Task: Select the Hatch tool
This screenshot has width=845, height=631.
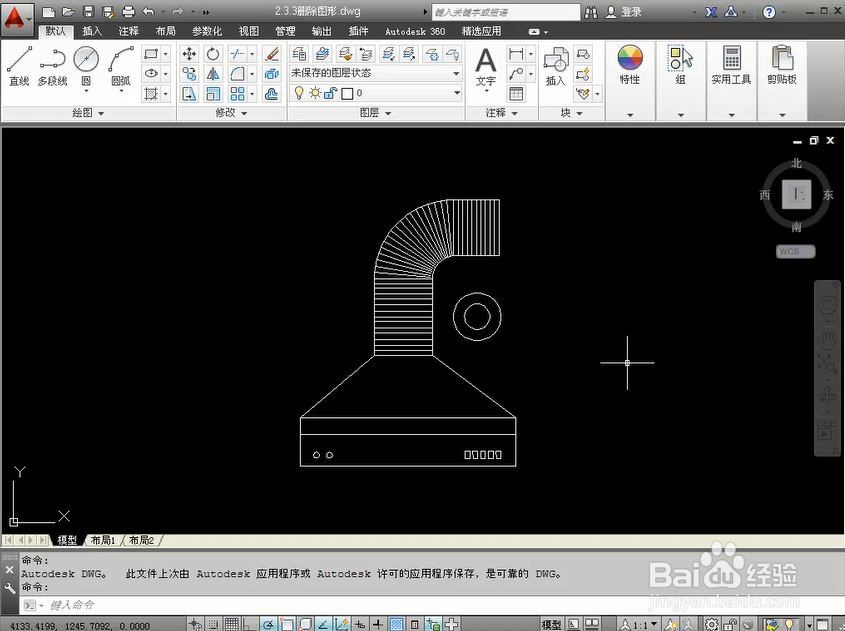Action: pos(151,94)
